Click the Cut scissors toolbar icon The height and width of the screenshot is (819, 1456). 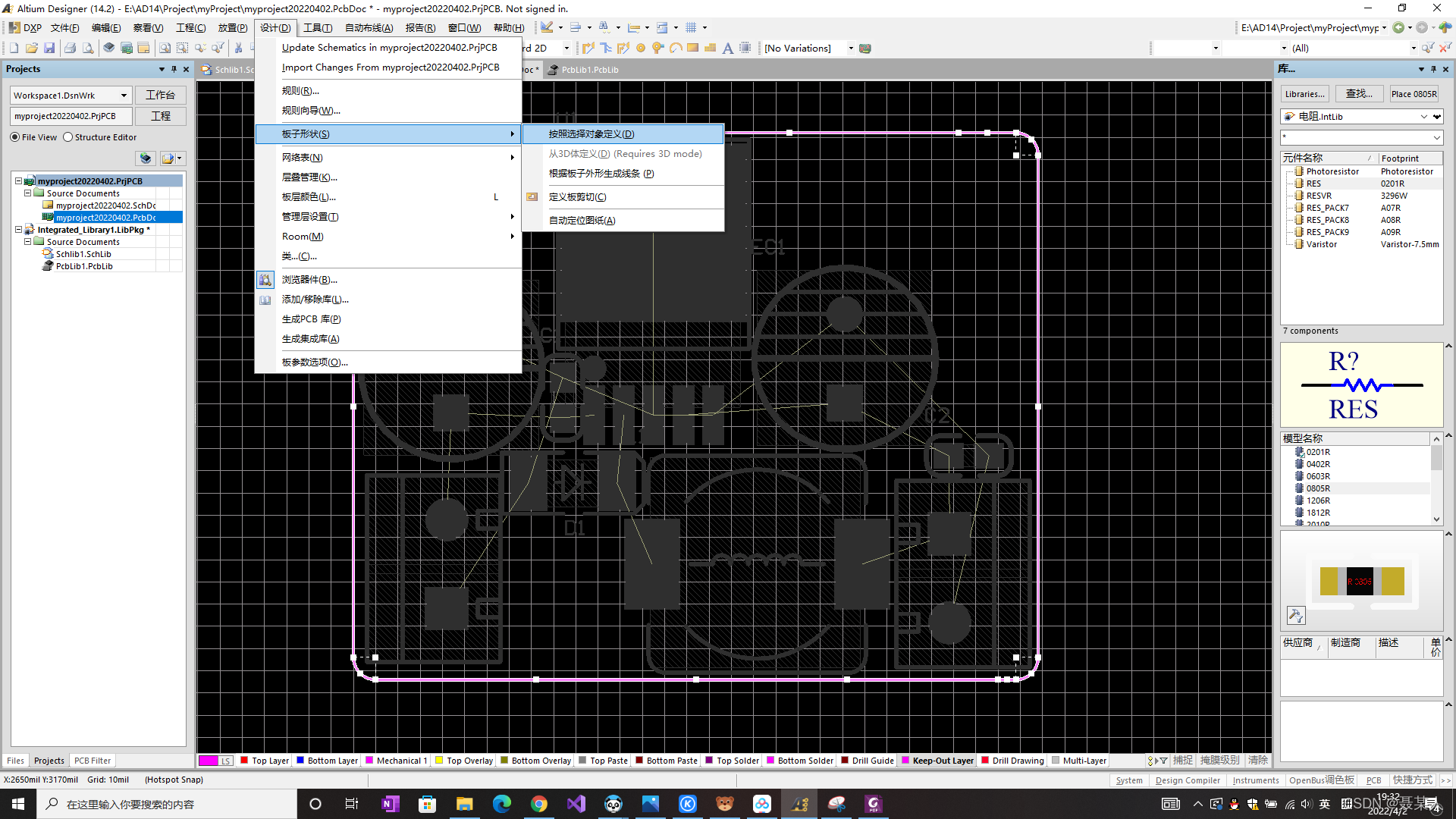(x=238, y=48)
